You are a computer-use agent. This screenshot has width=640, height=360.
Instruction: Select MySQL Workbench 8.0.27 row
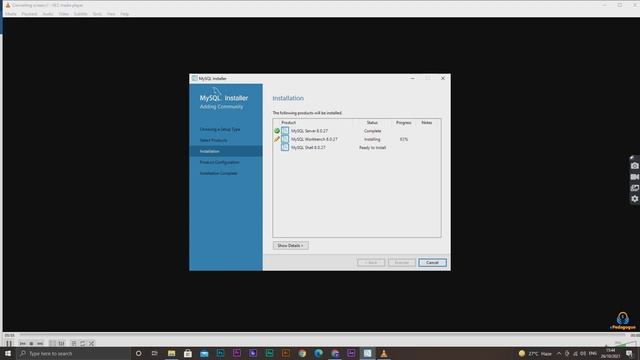(357, 139)
